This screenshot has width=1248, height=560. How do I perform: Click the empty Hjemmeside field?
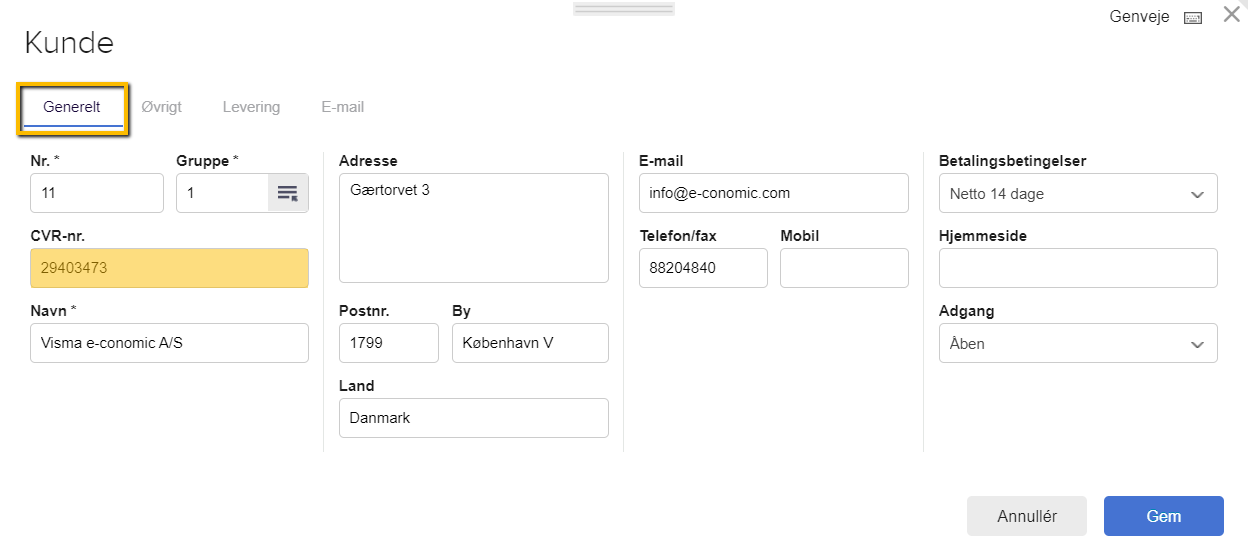click(1078, 268)
